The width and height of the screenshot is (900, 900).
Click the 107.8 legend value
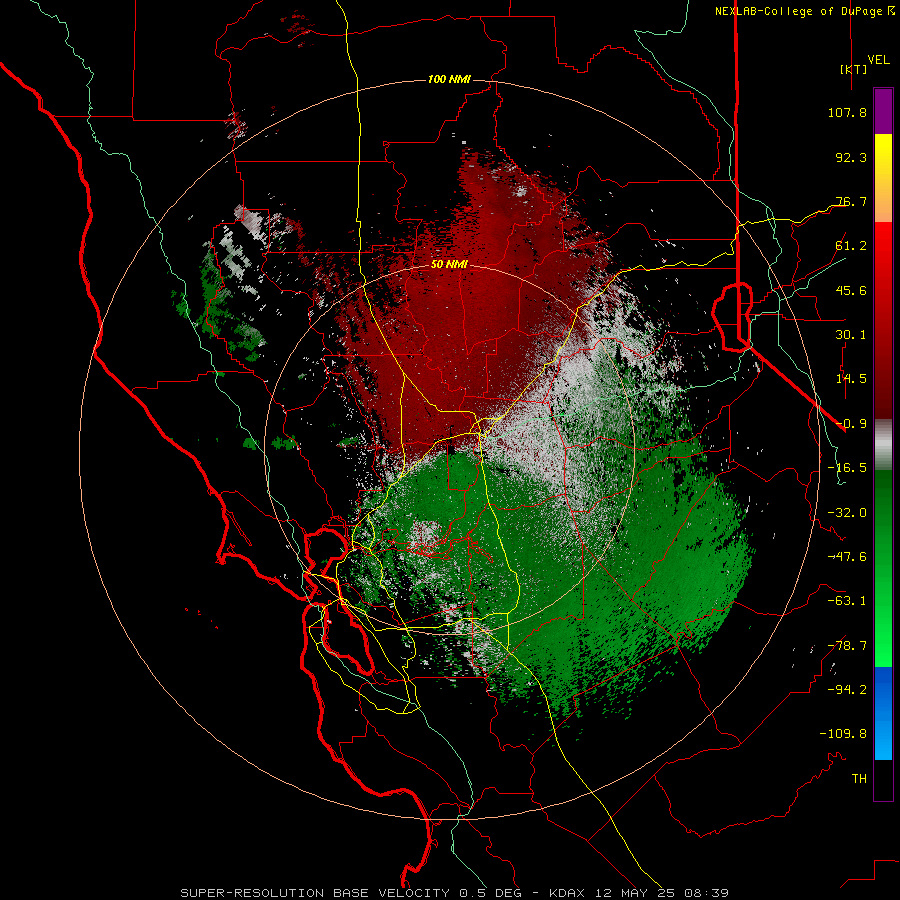pyautogui.click(x=847, y=112)
